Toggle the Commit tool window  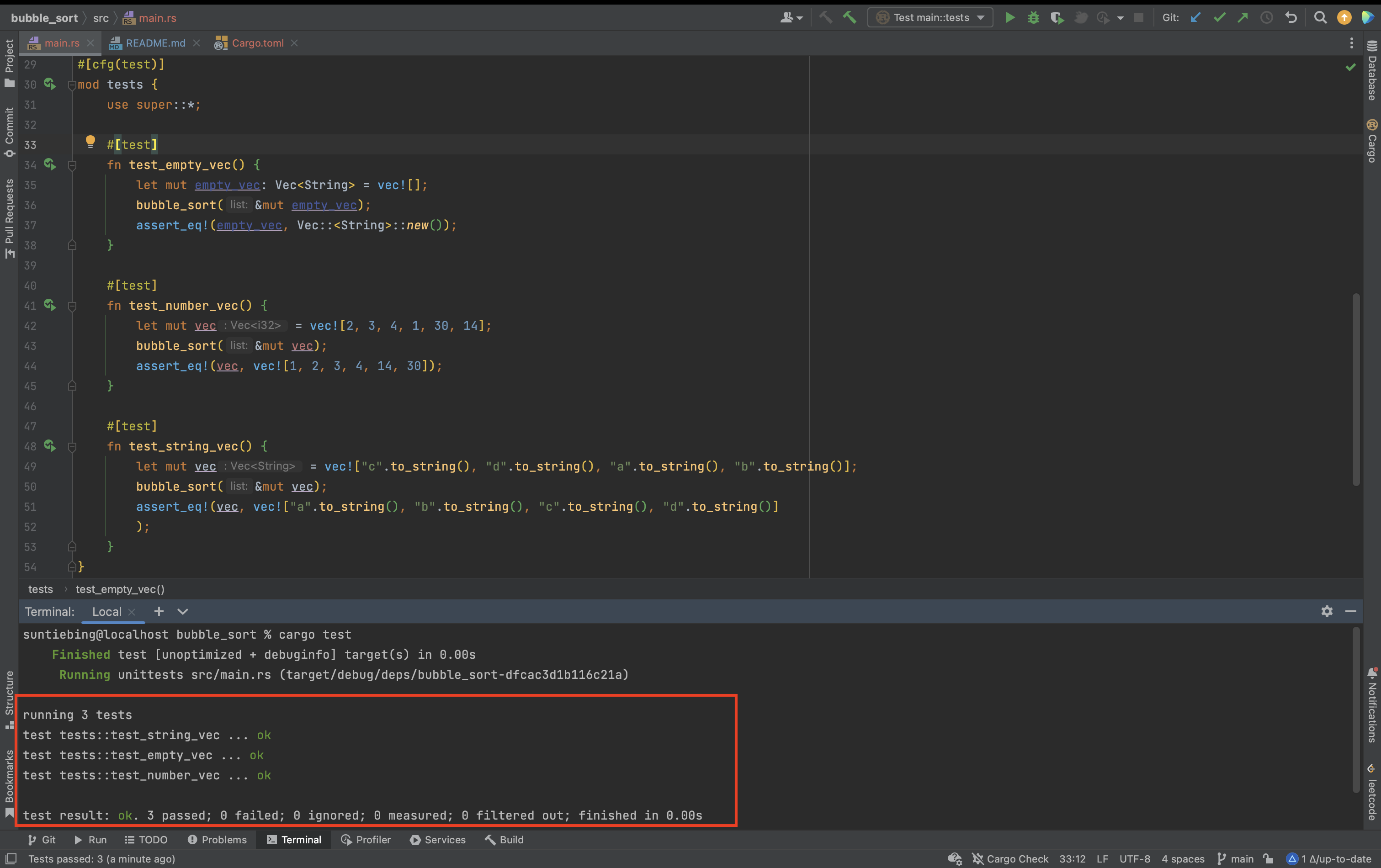(9, 133)
